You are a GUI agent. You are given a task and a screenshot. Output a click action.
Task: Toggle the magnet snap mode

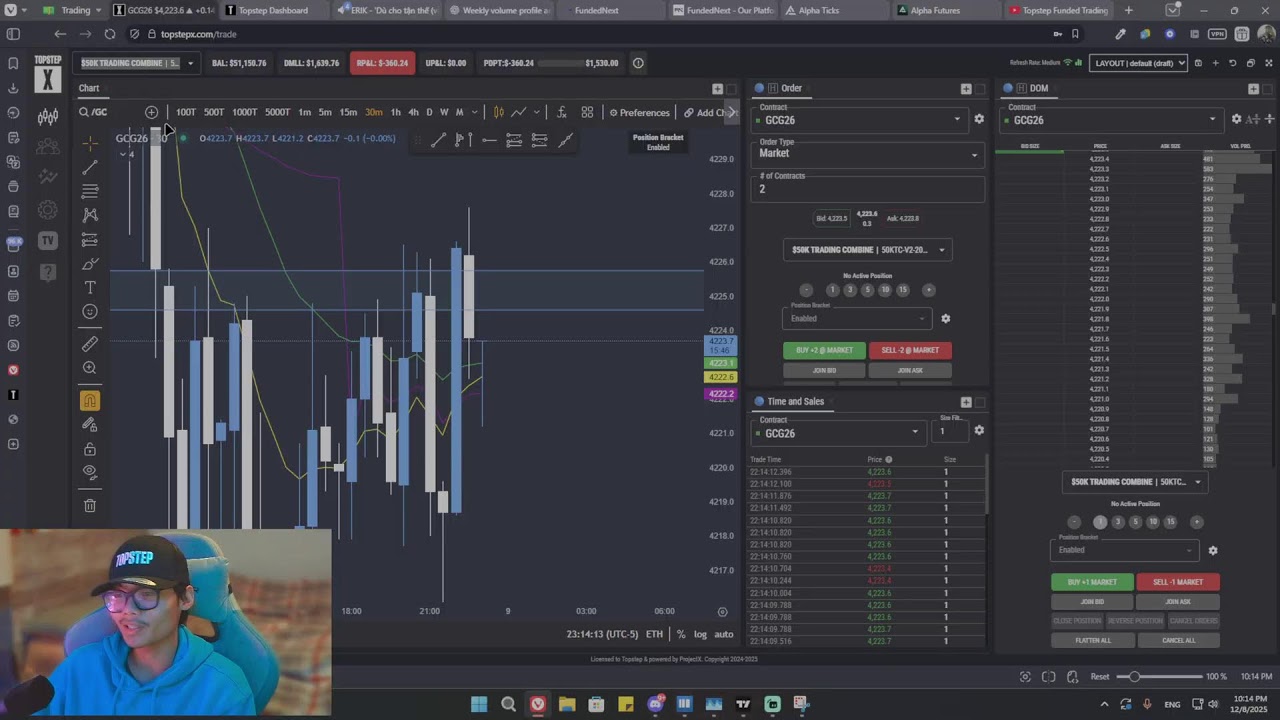point(90,401)
